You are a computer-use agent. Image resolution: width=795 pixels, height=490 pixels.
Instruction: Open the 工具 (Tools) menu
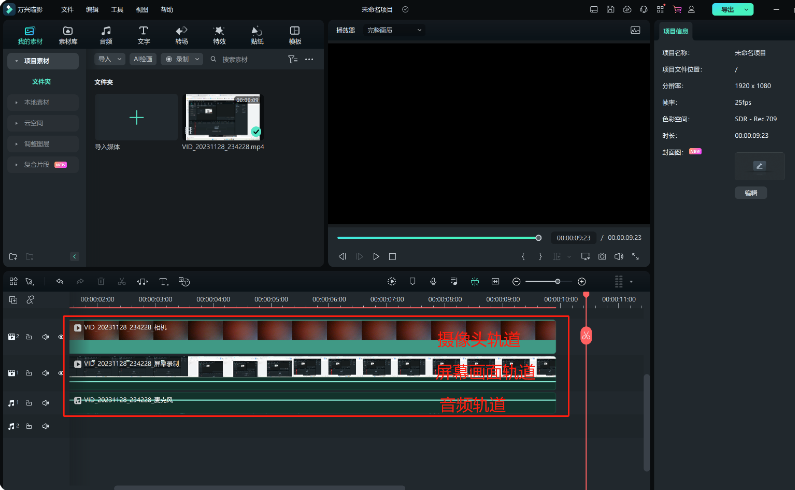coord(117,9)
